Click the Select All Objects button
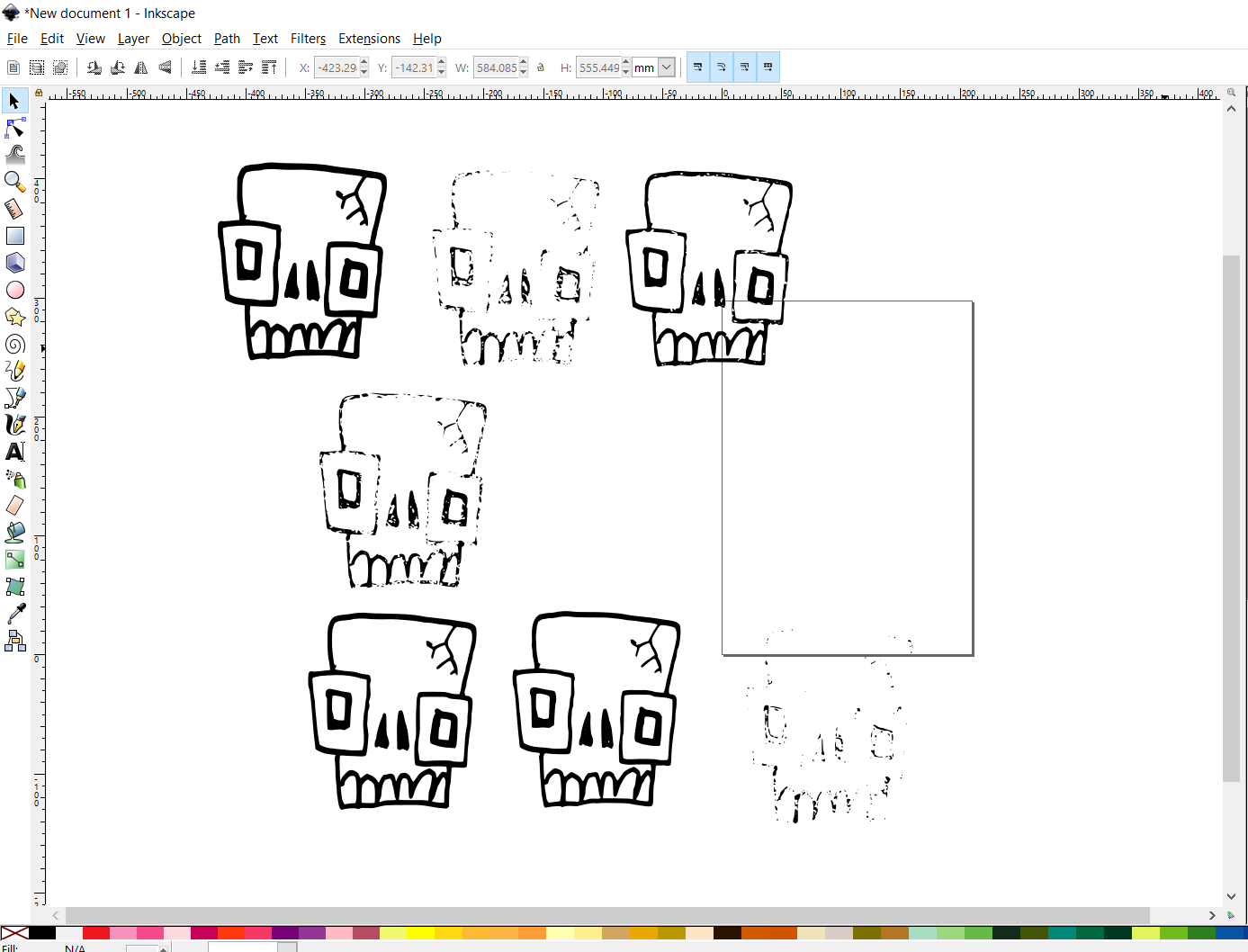1248x952 pixels. [13, 67]
